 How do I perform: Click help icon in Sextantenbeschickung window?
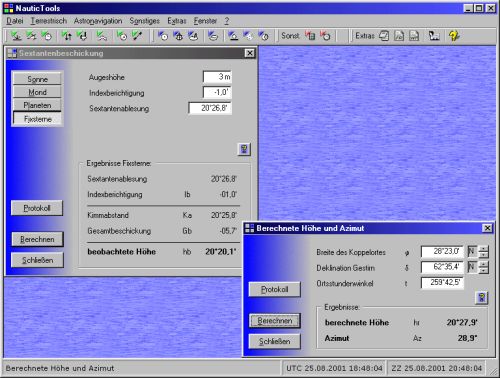[244, 149]
